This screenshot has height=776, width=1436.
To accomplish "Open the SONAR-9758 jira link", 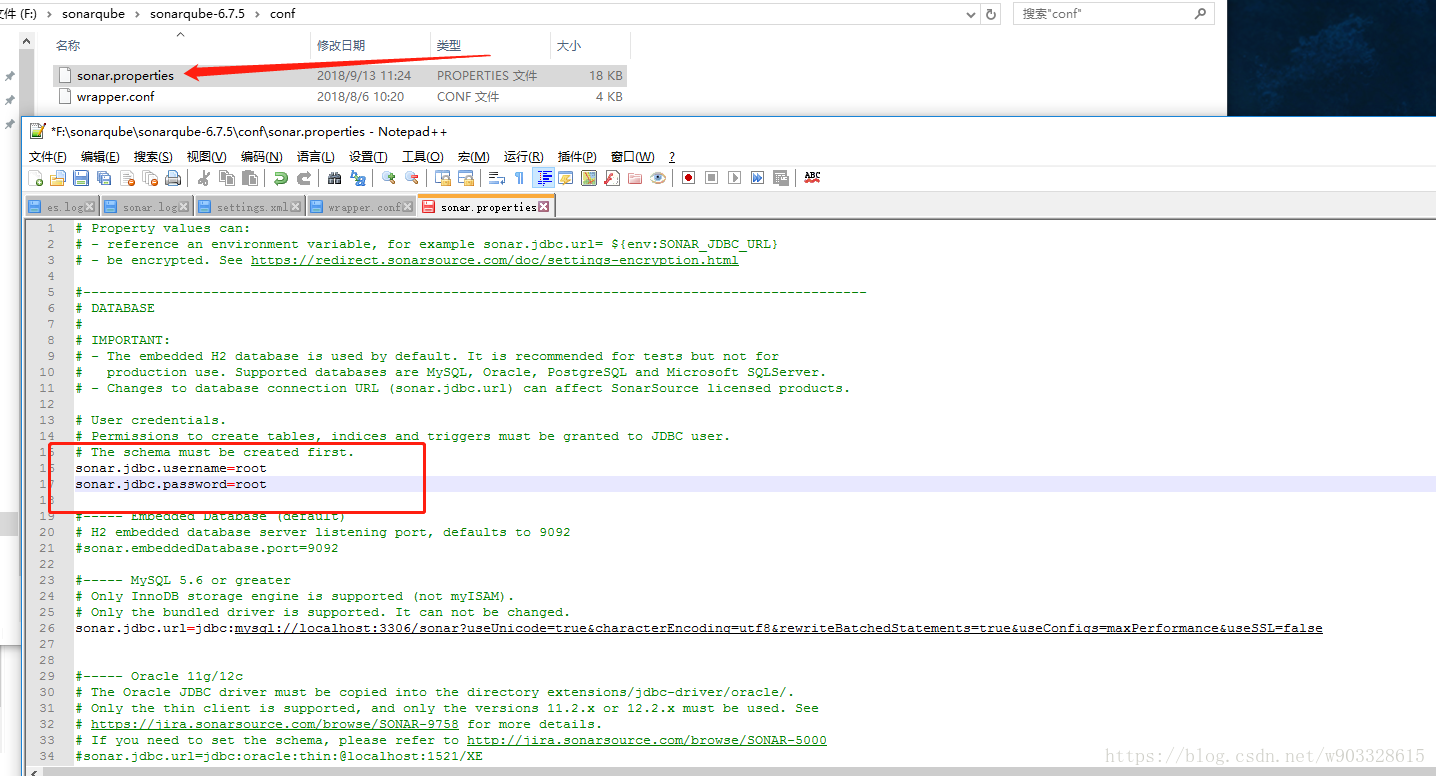I will pos(275,724).
